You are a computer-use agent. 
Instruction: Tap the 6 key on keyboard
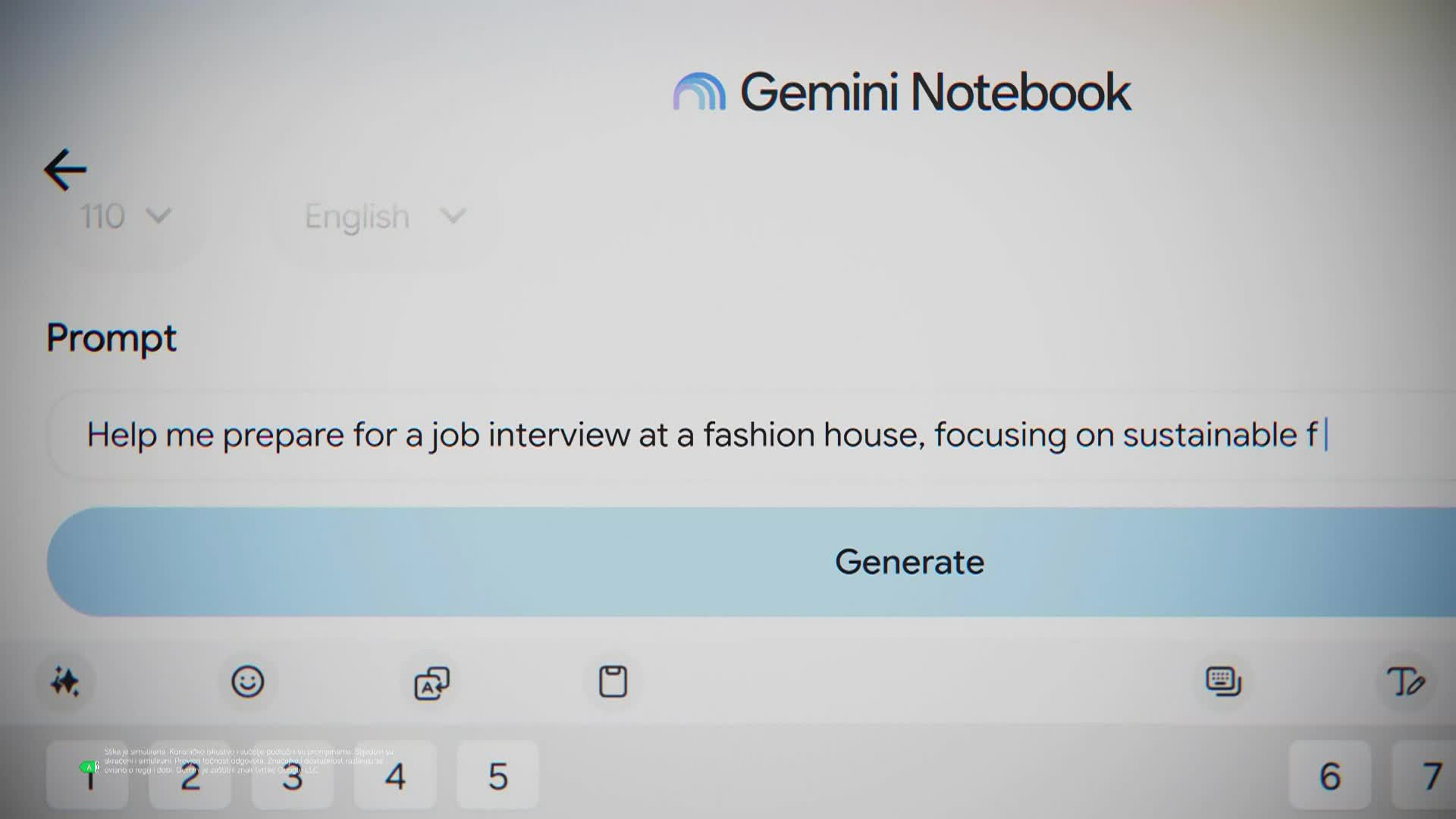(1330, 775)
